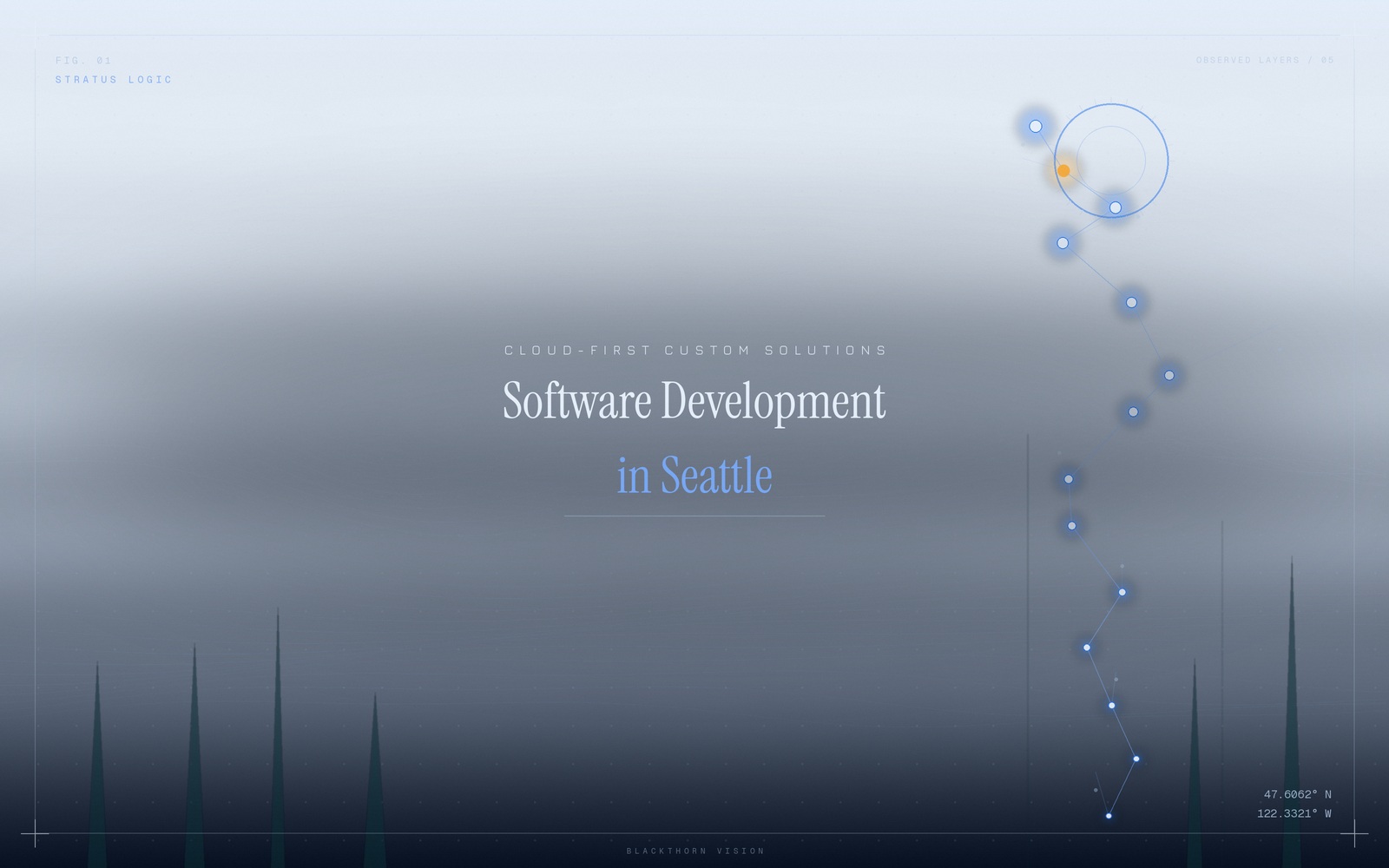This screenshot has height=868, width=1389.
Task: Click the "CLOUD-FIRST CUSTOM SOLUTIONS" tagline
Action: click(x=695, y=351)
